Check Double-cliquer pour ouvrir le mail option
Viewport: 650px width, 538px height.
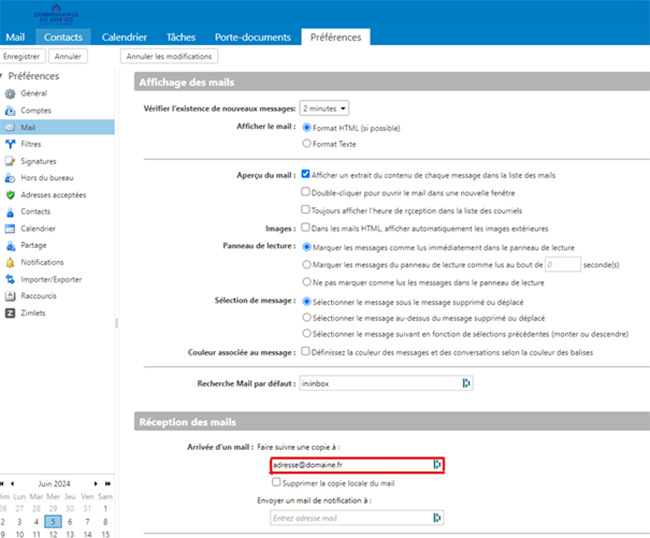coord(306,191)
